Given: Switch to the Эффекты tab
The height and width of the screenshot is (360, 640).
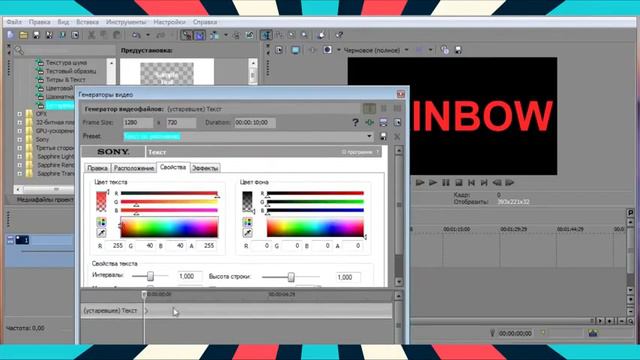Looking at the screenshot, I should (205, 168).
